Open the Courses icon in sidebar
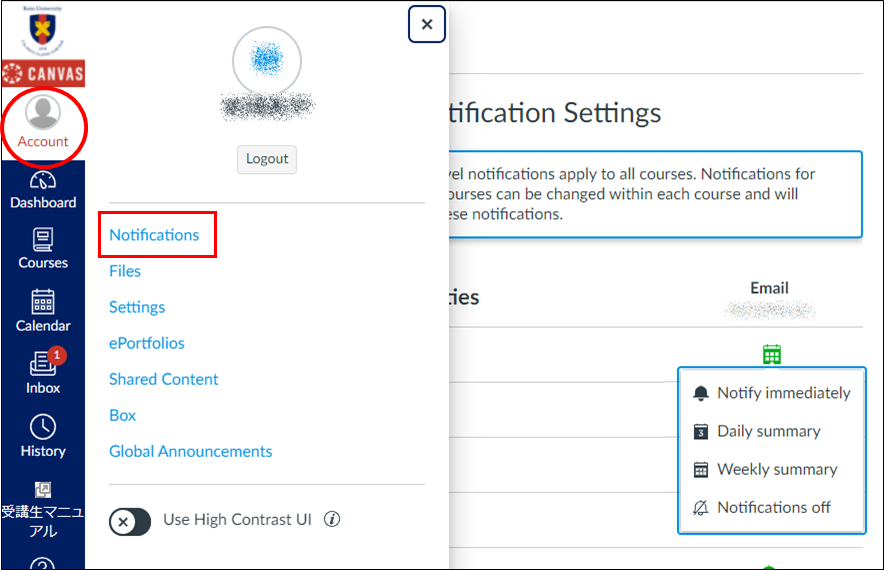The width and height of the screenshot is (884, 570). 43,248
